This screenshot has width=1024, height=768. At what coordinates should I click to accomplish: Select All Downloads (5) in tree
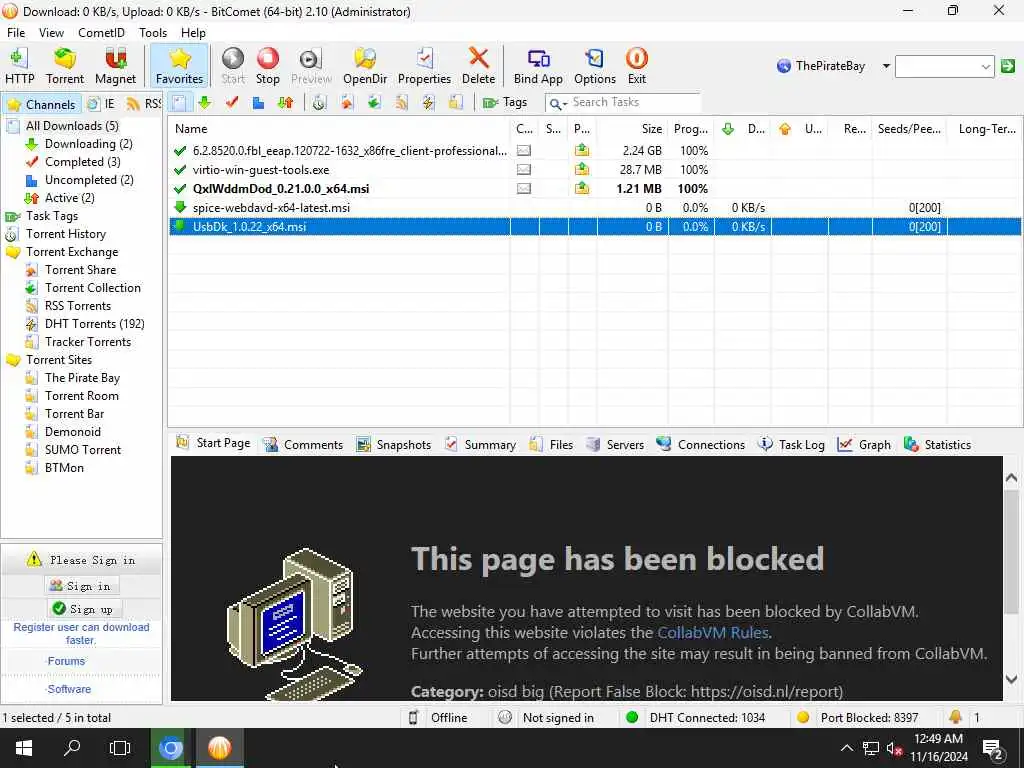click(72, 125)
